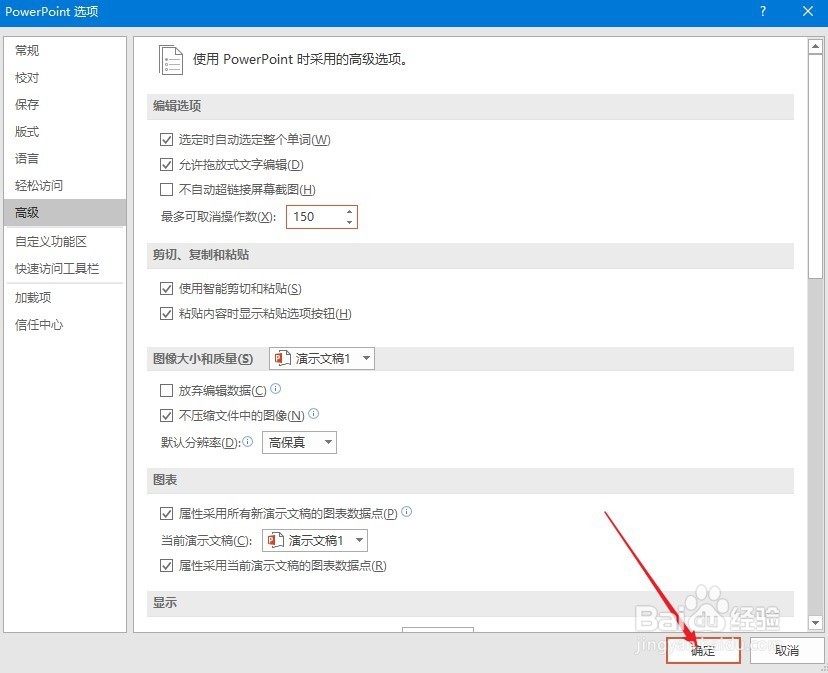
Task: Toggle 属性采用所有新演示文稿的图表数据点 checkbox
Action: click(x=166, y=513)
